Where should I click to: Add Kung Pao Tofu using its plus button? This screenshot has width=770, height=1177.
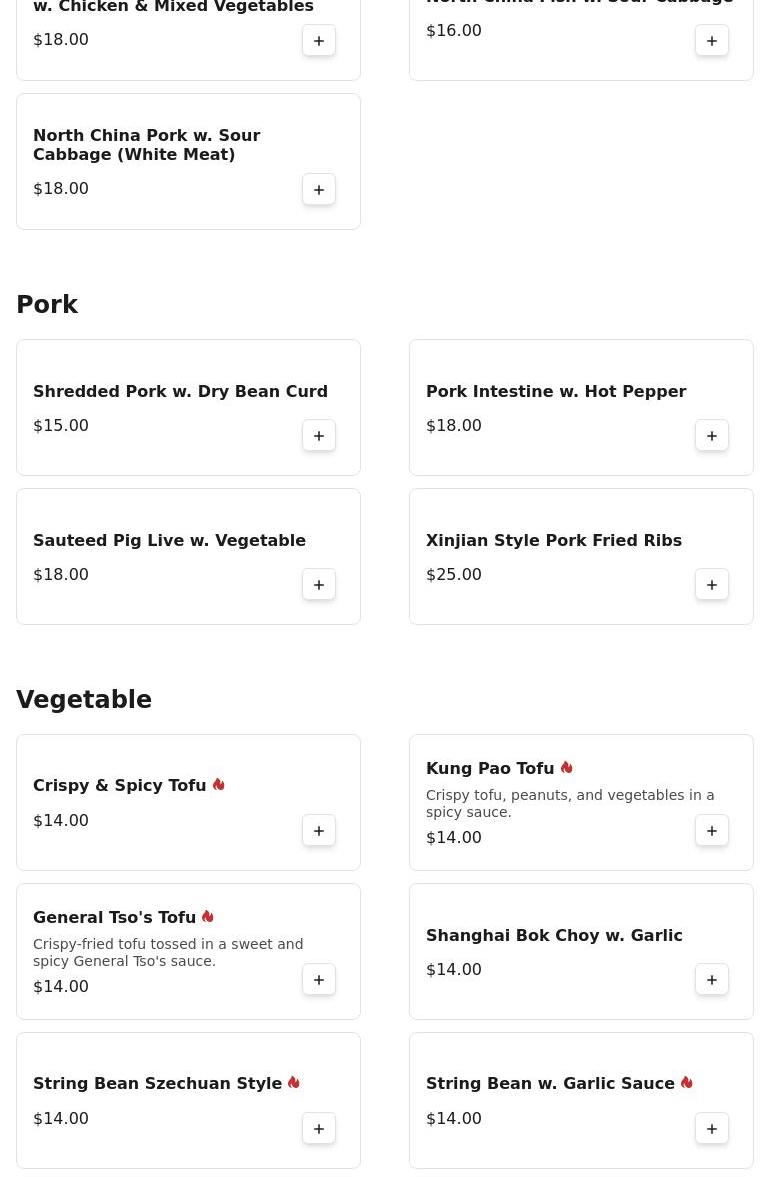click(712, 831)
